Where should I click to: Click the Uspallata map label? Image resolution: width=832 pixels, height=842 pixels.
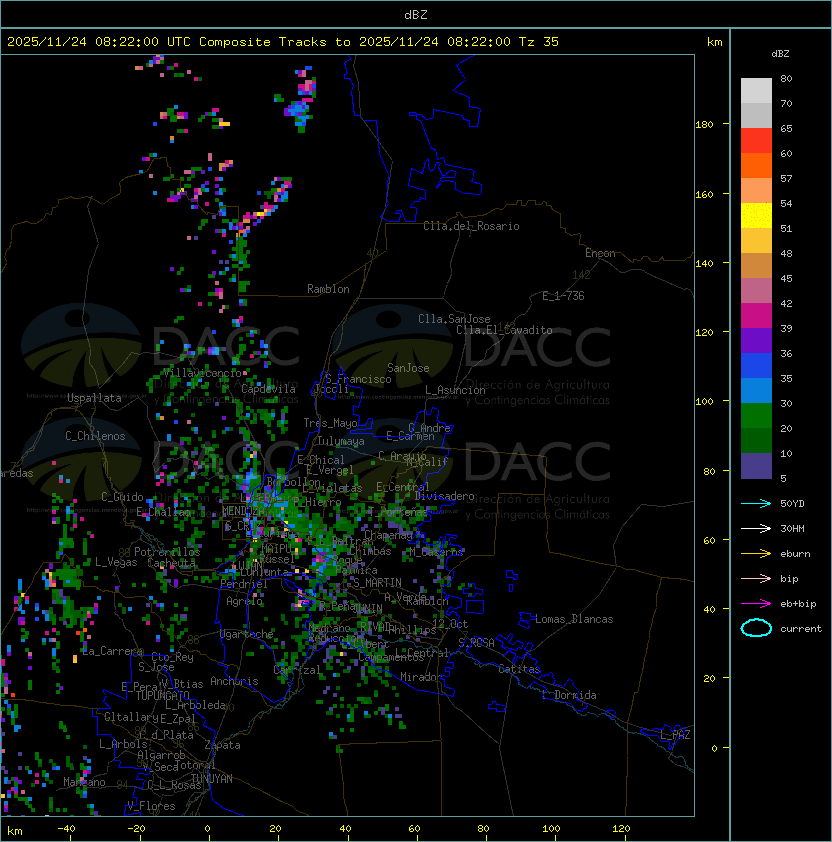pyautogui.click(x=94, y=398)
